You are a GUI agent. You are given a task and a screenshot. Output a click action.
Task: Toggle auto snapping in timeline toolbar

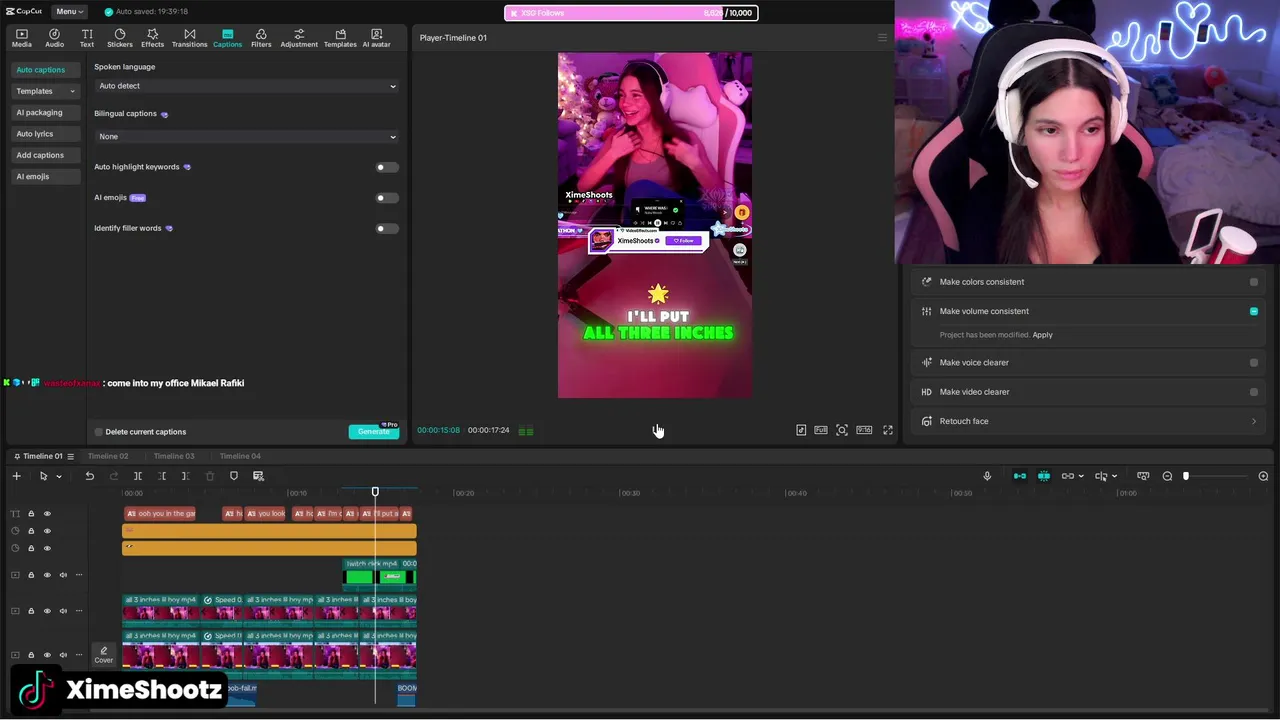click(1044, 476)
